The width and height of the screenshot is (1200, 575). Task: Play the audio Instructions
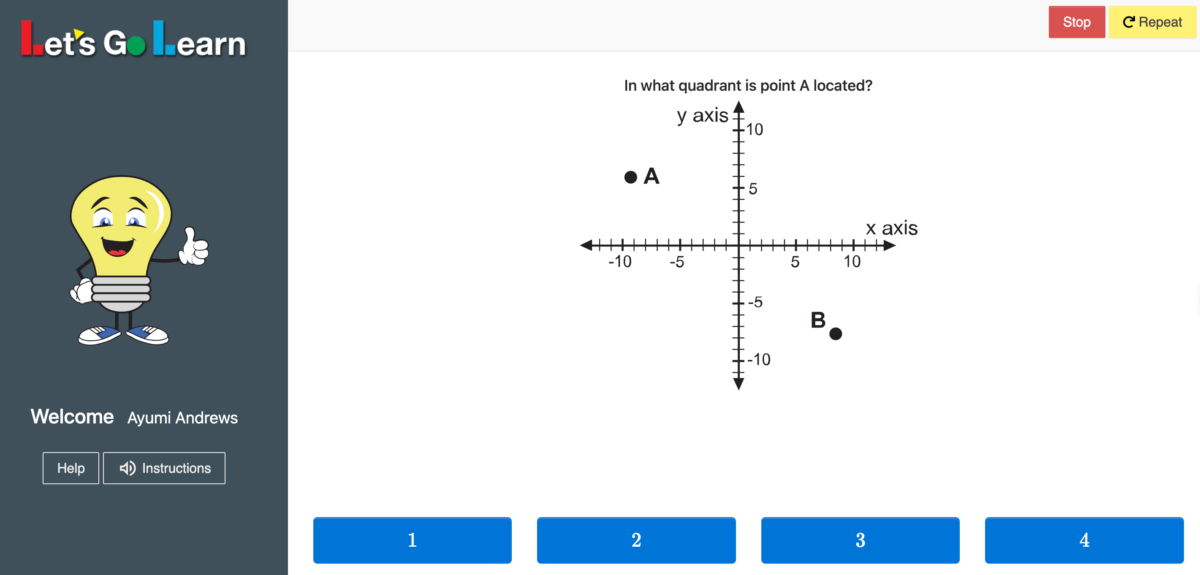tap(164, 468)
